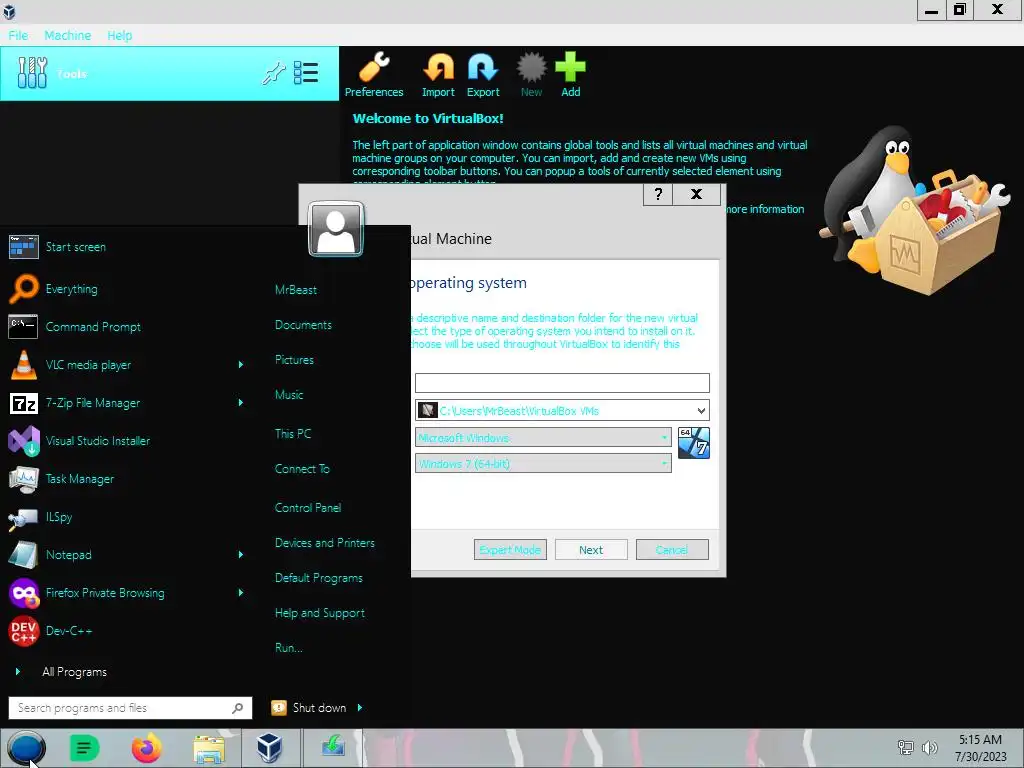Image resolution: width=1024 pixels, height=768 pixels.
Task: Expand 7-Zip File Manager submenu arrow
Action: pyautogui.click(x=240, y=403)
